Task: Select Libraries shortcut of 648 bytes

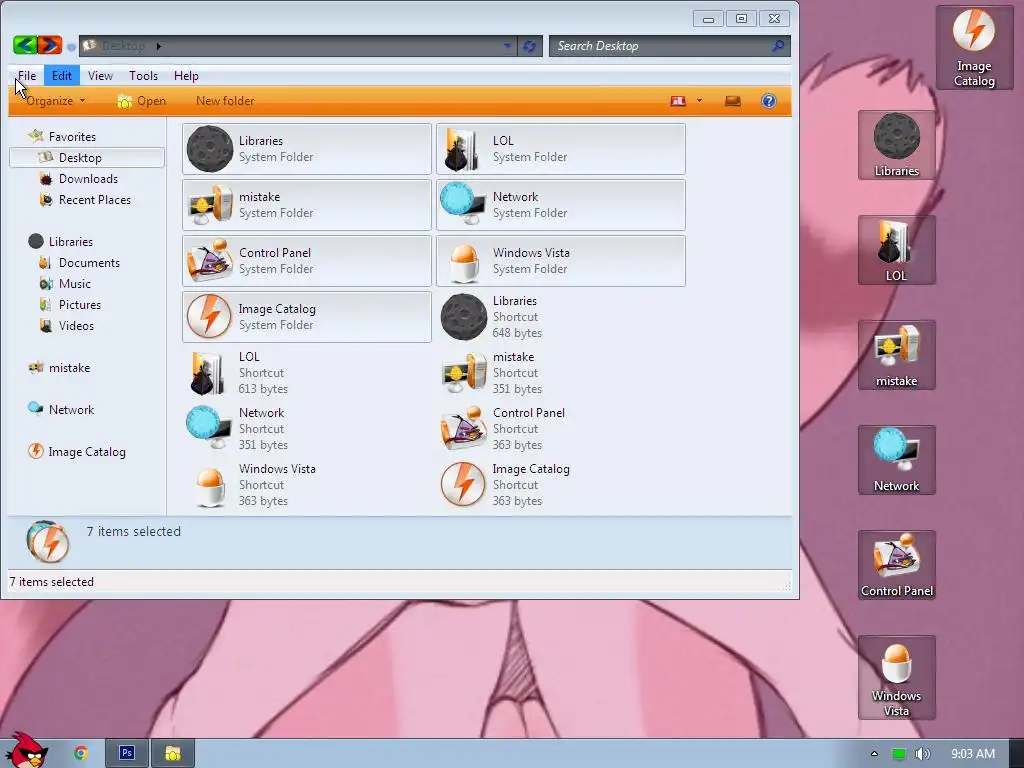Action: tap(560, 317)
